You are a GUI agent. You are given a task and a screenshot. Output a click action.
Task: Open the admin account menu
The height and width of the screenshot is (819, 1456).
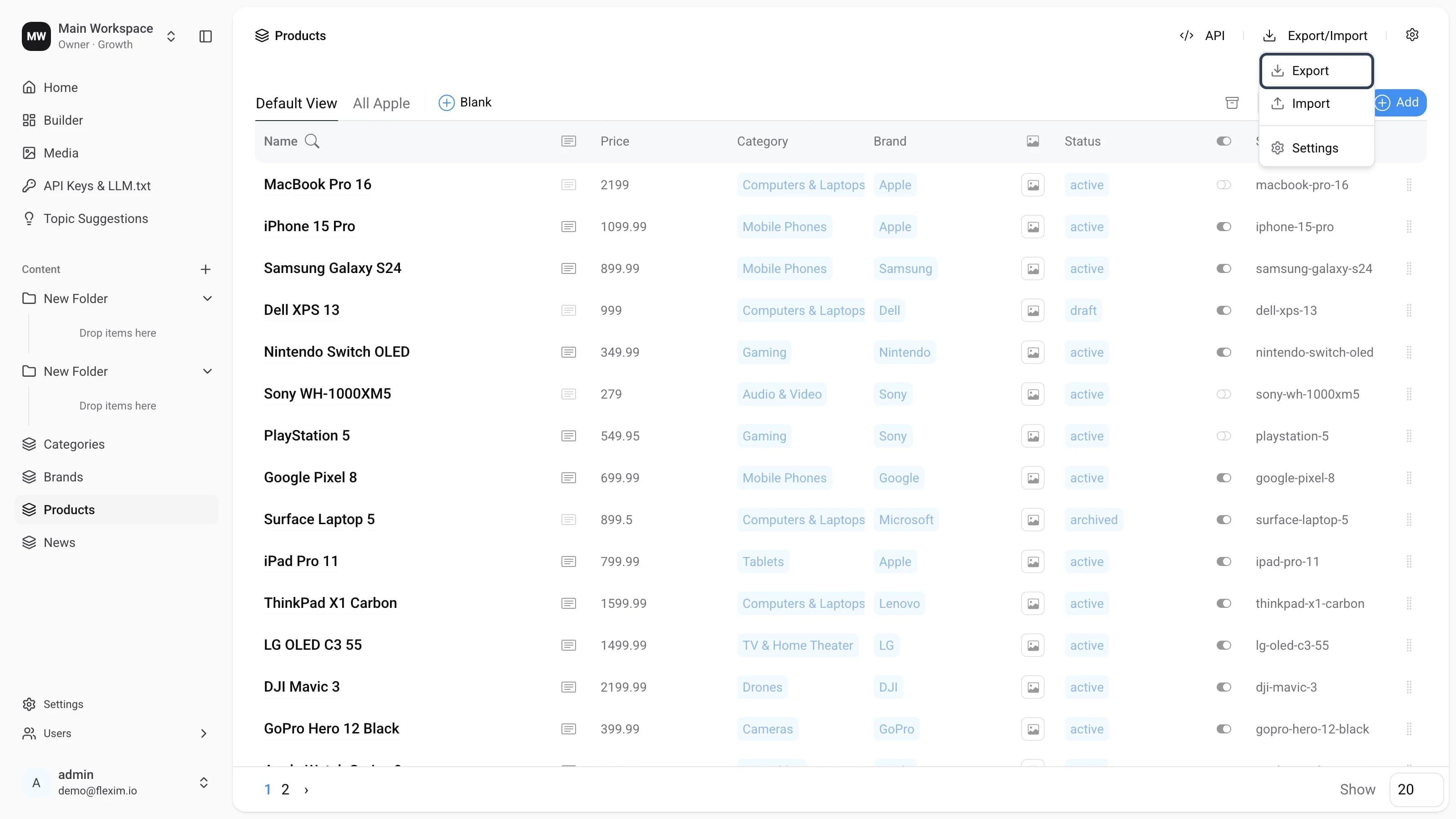coord(117,782)
